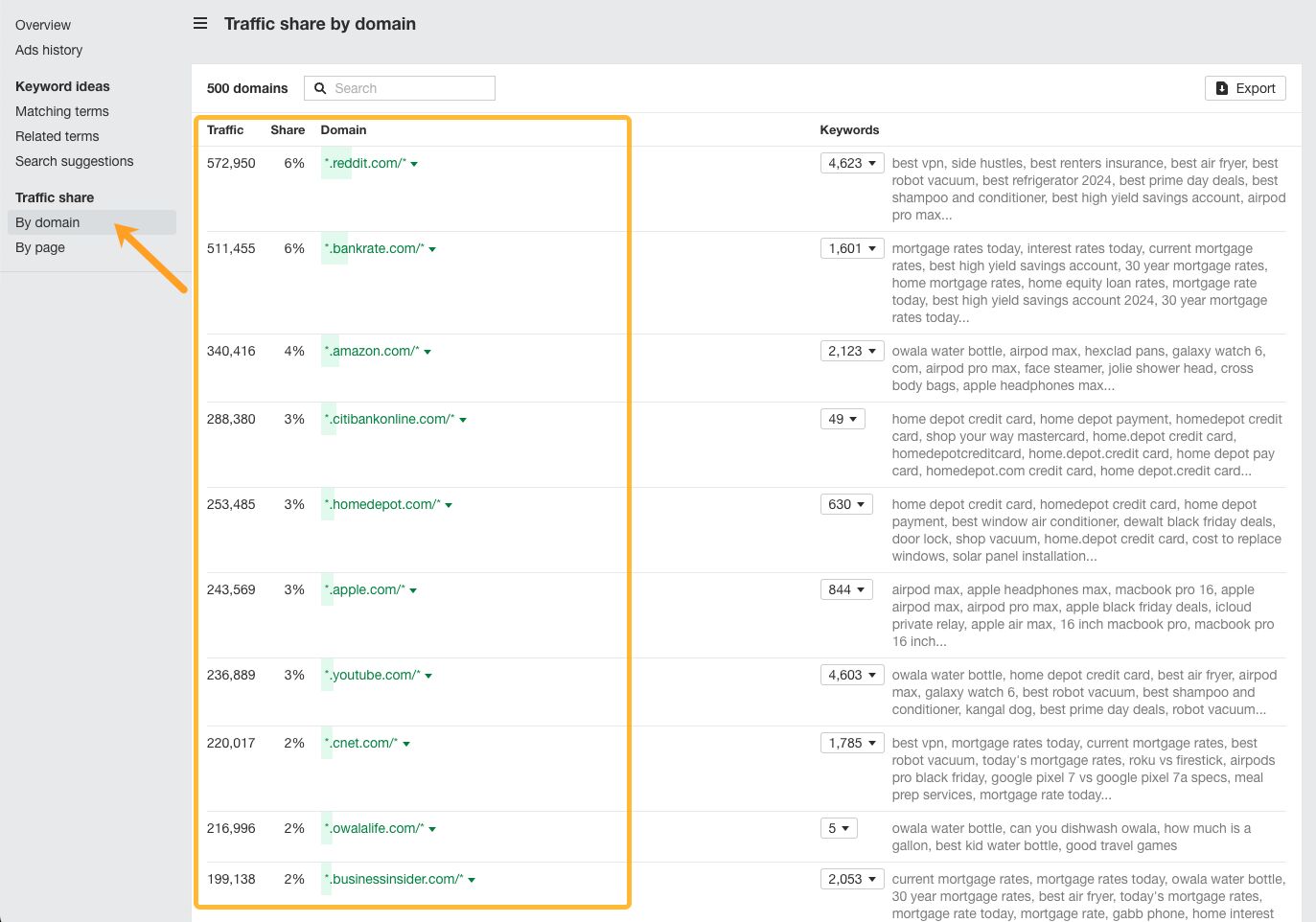Open the 1,601 keywords dropdown for bankrate
The height and width of the screenshot is (922, 1316).
851,248
